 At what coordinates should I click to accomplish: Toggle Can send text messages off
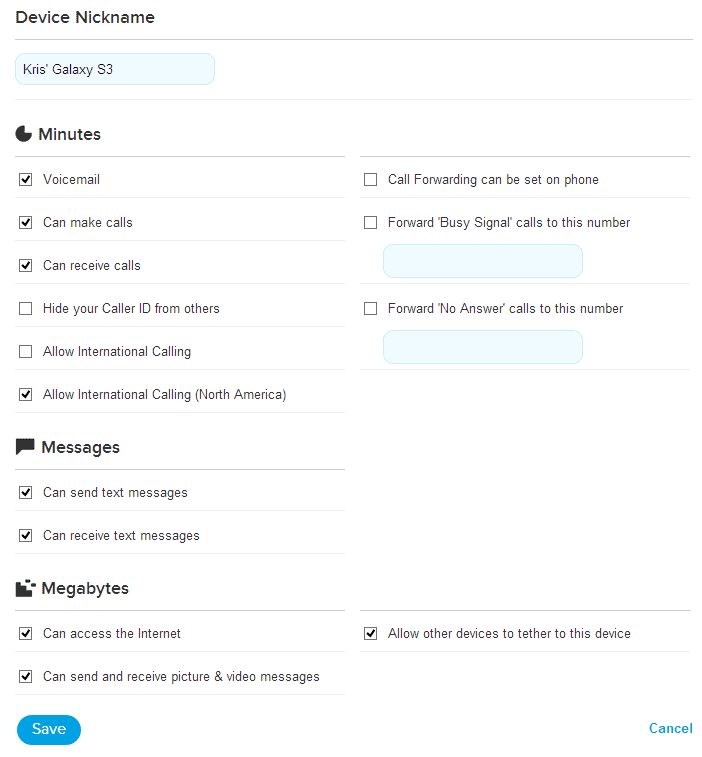point(26,492)
